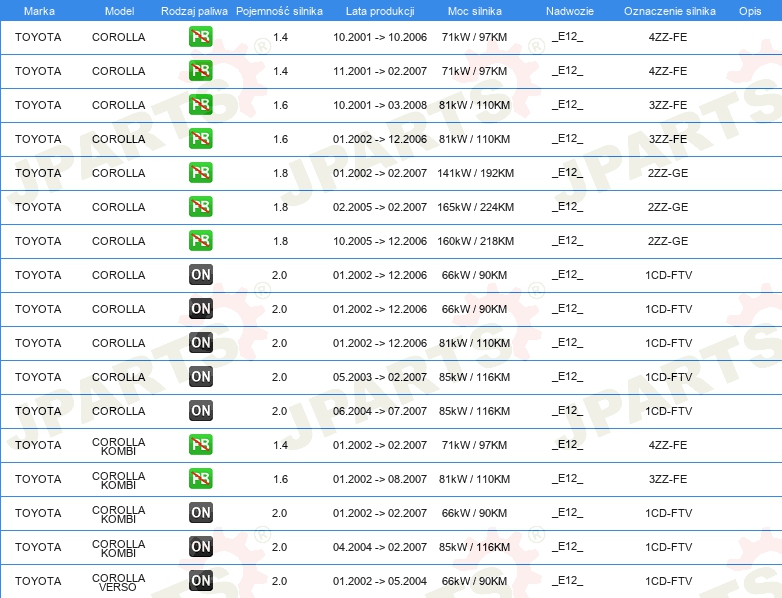Image resolution: width=782 pixels, height=598 pixels.
Task: Click the date range 10.2001 -> 10.2006
Action: tap(380, 37)
